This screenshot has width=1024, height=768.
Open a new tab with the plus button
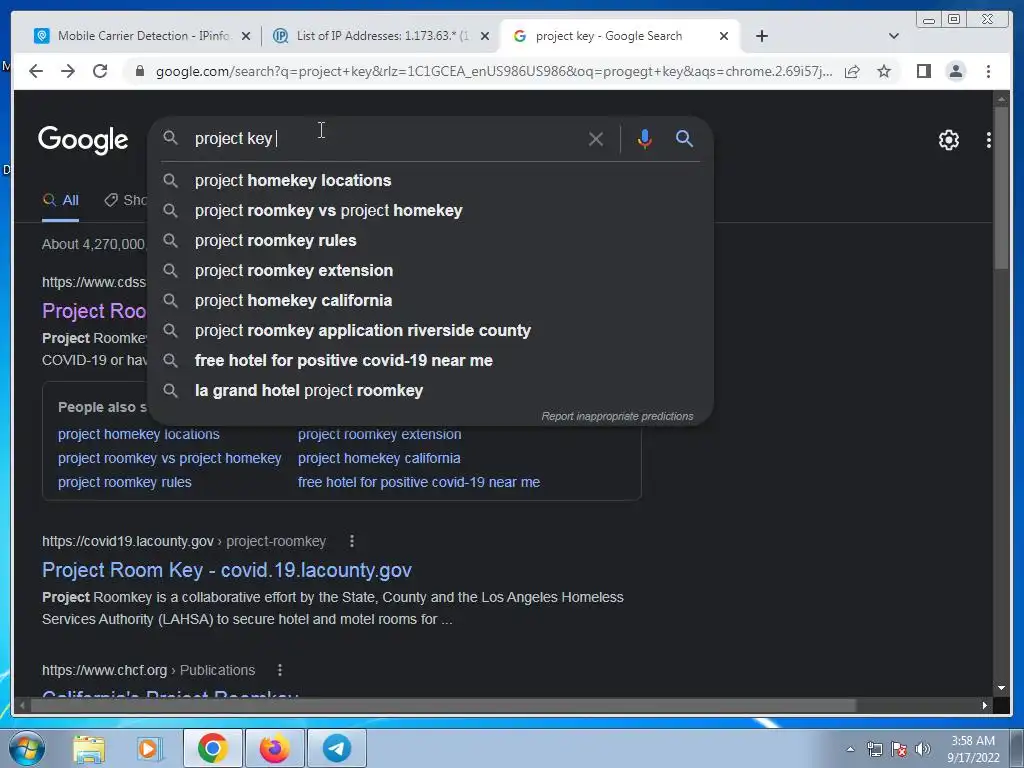[761, 36]
